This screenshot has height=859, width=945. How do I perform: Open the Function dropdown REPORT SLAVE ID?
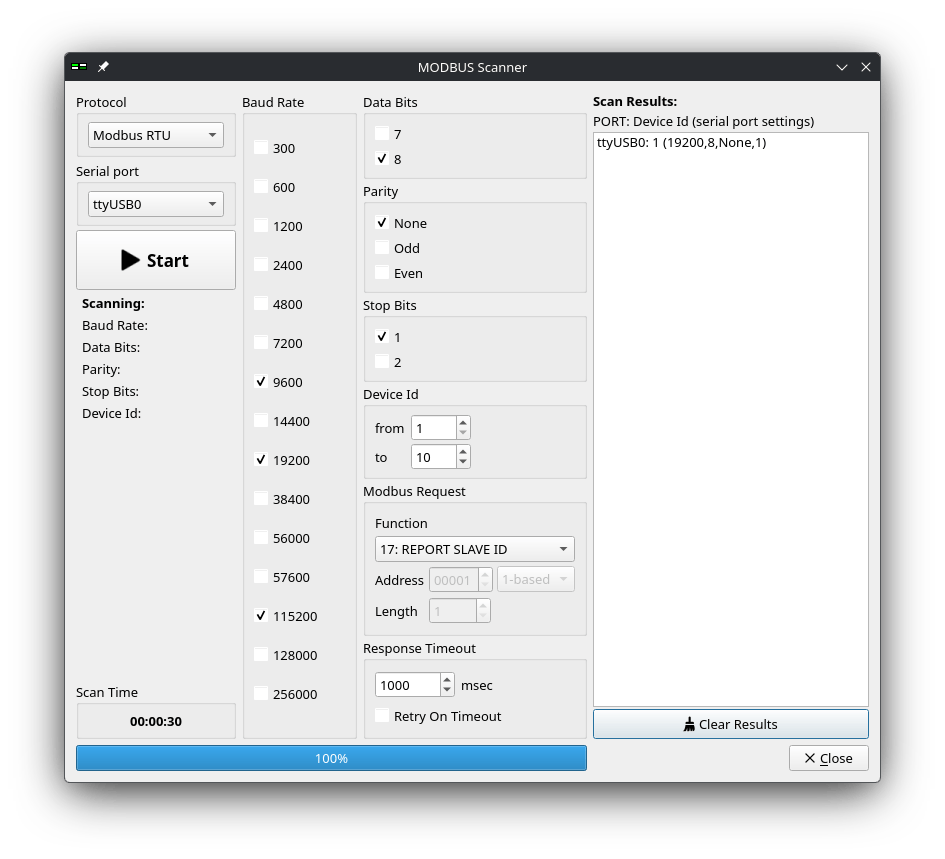tap(474, 549)
